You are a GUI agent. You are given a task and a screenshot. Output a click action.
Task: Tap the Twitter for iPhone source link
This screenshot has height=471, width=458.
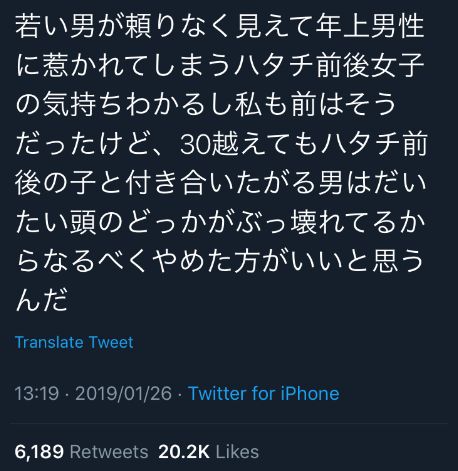264,393
